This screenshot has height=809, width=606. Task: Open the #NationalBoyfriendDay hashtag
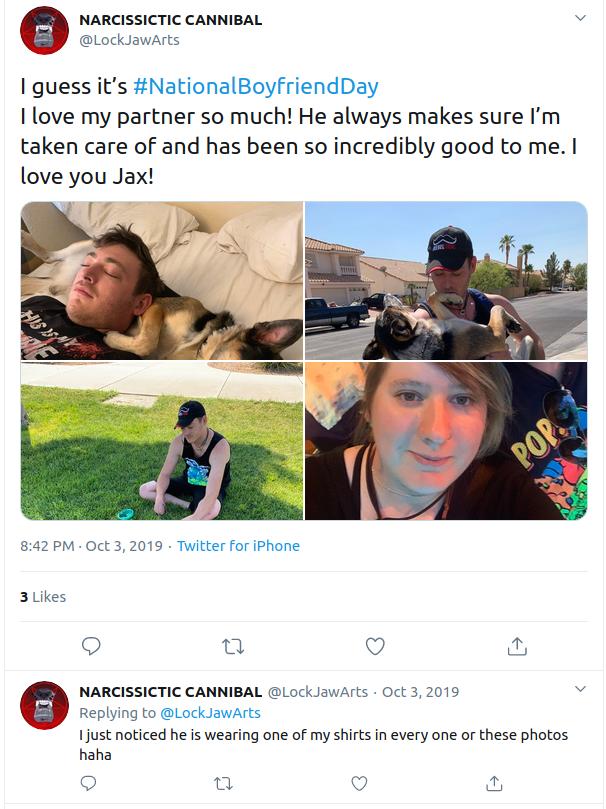click(256, 86)
